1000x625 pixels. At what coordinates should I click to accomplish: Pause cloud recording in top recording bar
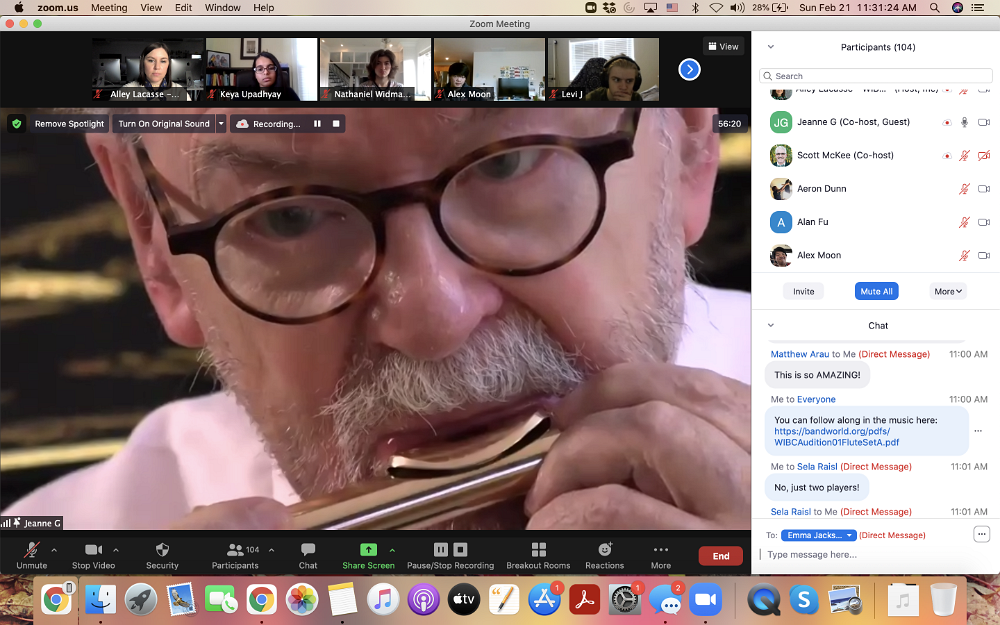click(317, 124)
